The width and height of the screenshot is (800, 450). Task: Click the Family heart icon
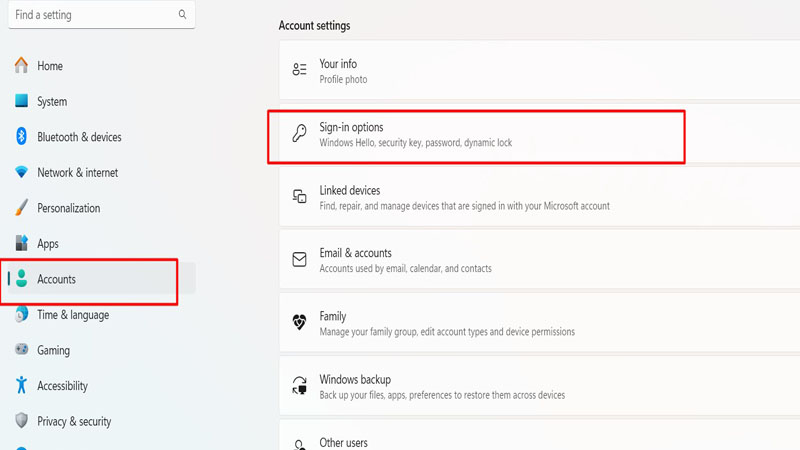tap(299, 322)
